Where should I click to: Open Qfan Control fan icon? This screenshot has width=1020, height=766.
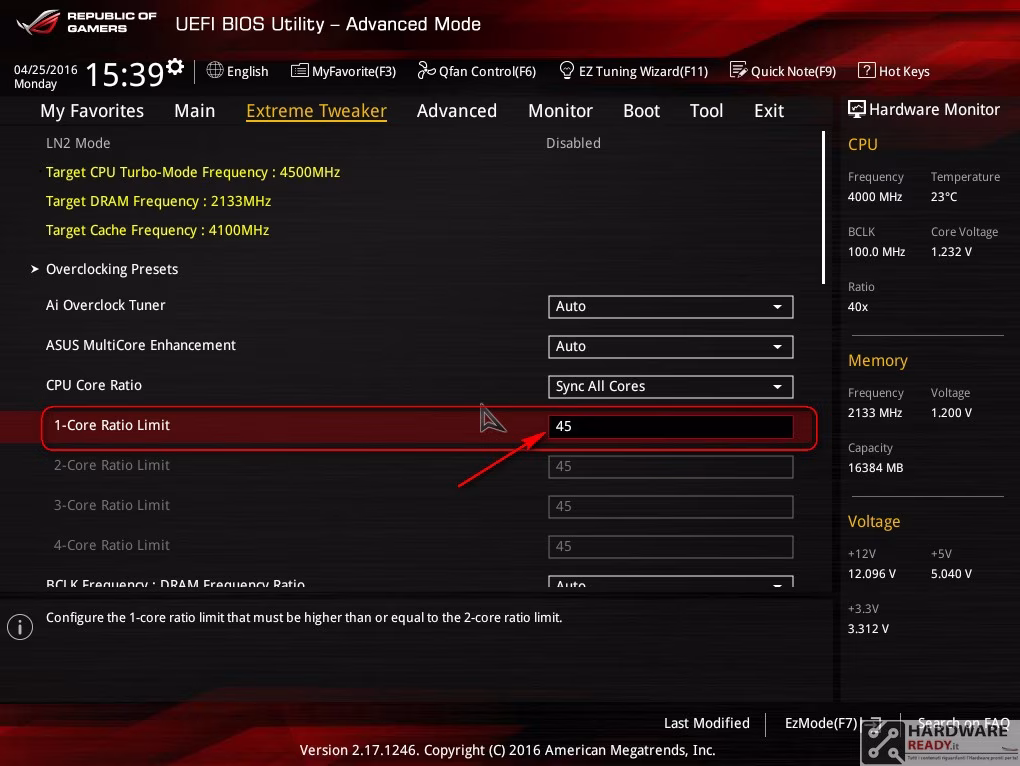click(426, 70)
